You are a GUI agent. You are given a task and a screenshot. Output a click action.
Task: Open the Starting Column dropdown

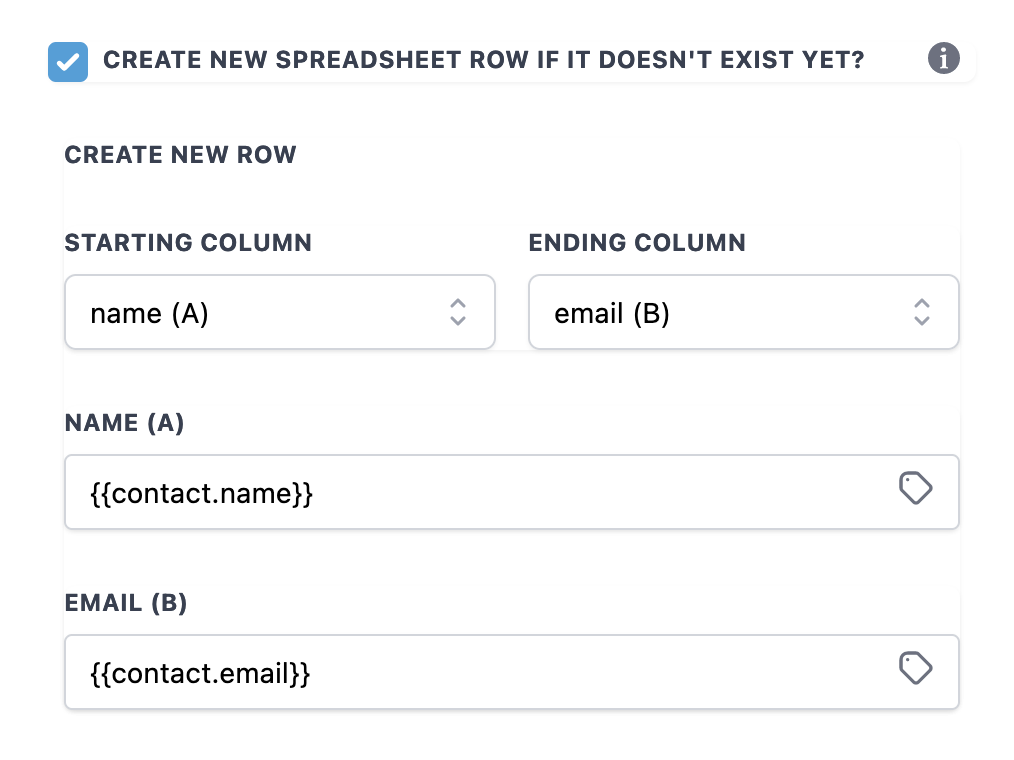280,312
